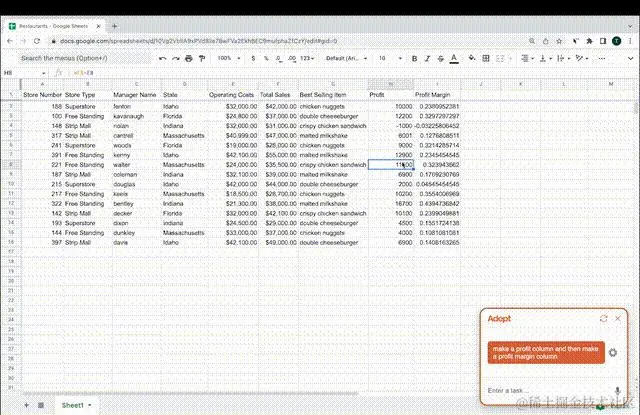Select the $40,999.00 operating costs cell

pyautogui.click(x=233, y=135)
